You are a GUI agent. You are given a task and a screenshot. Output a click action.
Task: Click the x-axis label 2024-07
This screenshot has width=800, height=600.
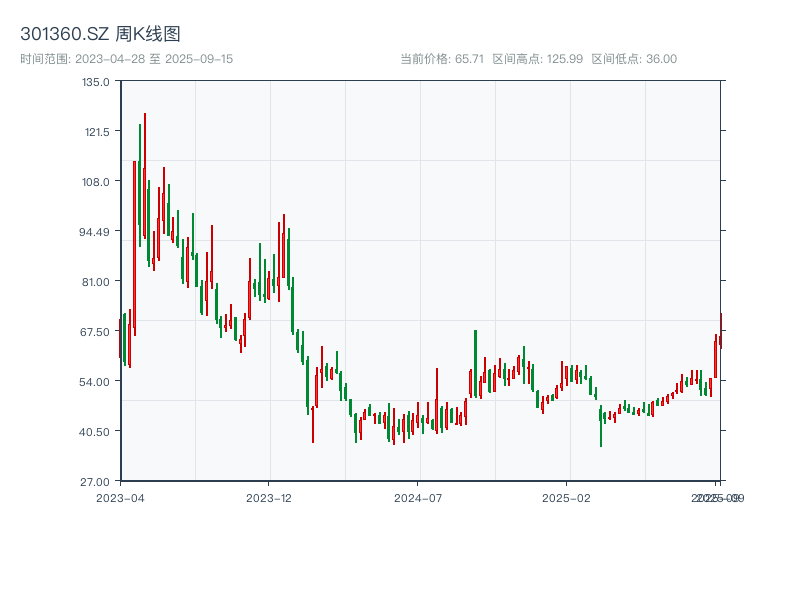418,498
